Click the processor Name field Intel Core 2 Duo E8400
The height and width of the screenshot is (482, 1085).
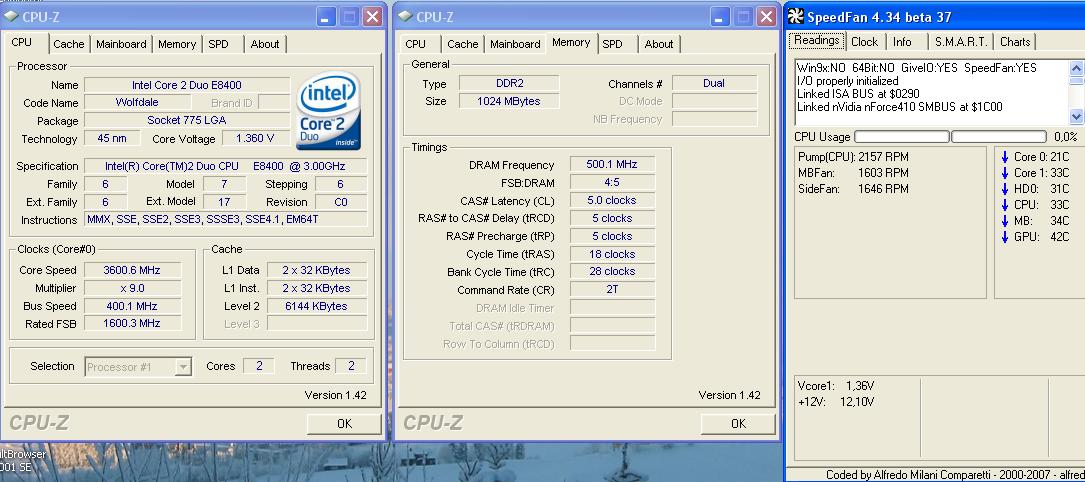(187, 85)
